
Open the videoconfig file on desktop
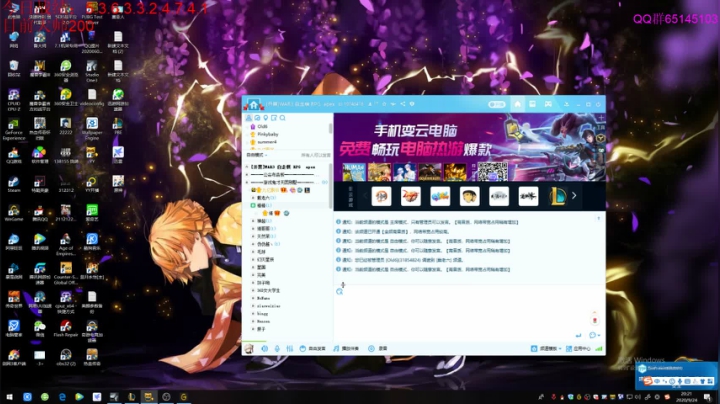click(x=92, y=97)
